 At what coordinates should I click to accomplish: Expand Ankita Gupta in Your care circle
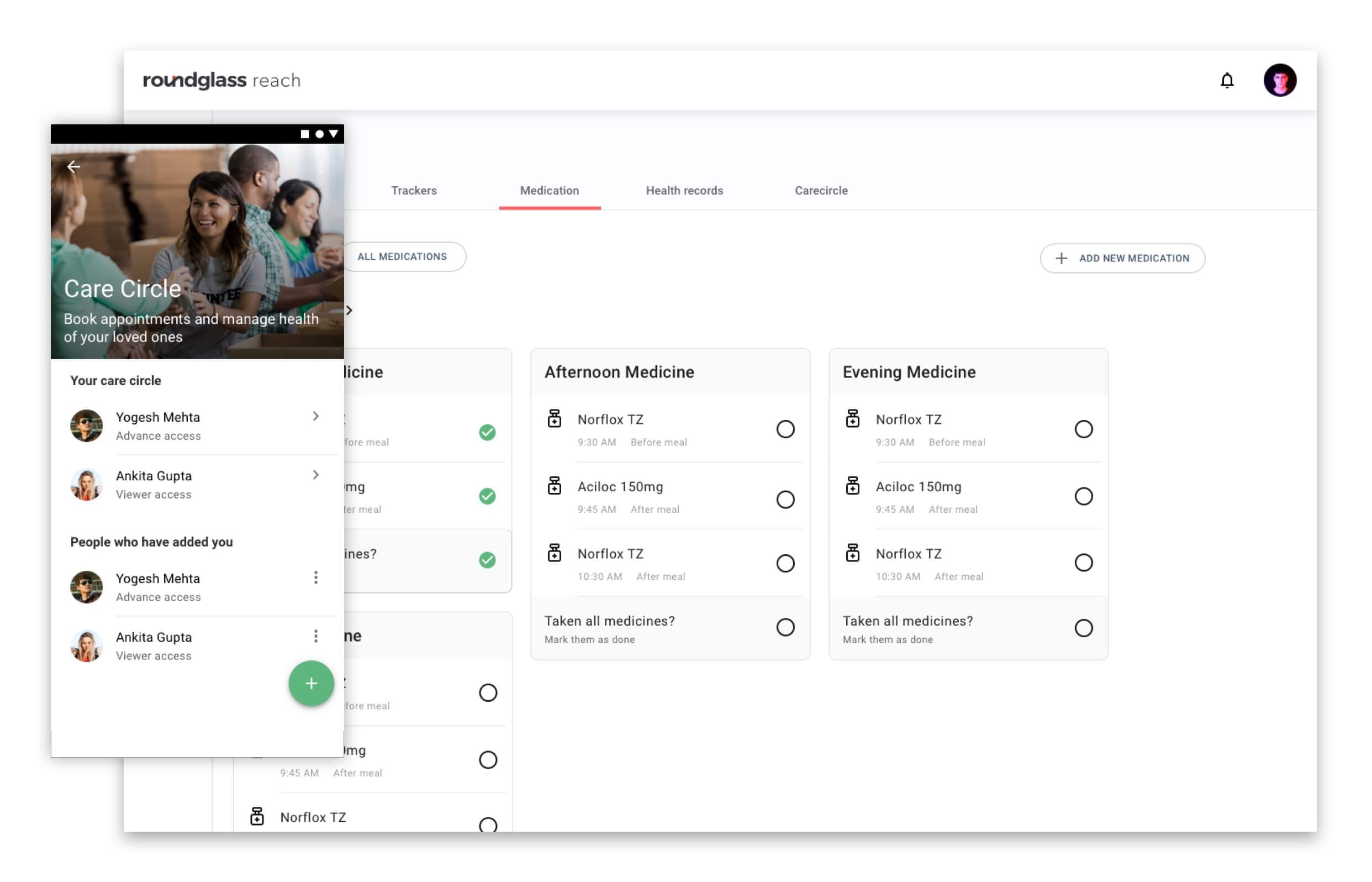(315, 474)
